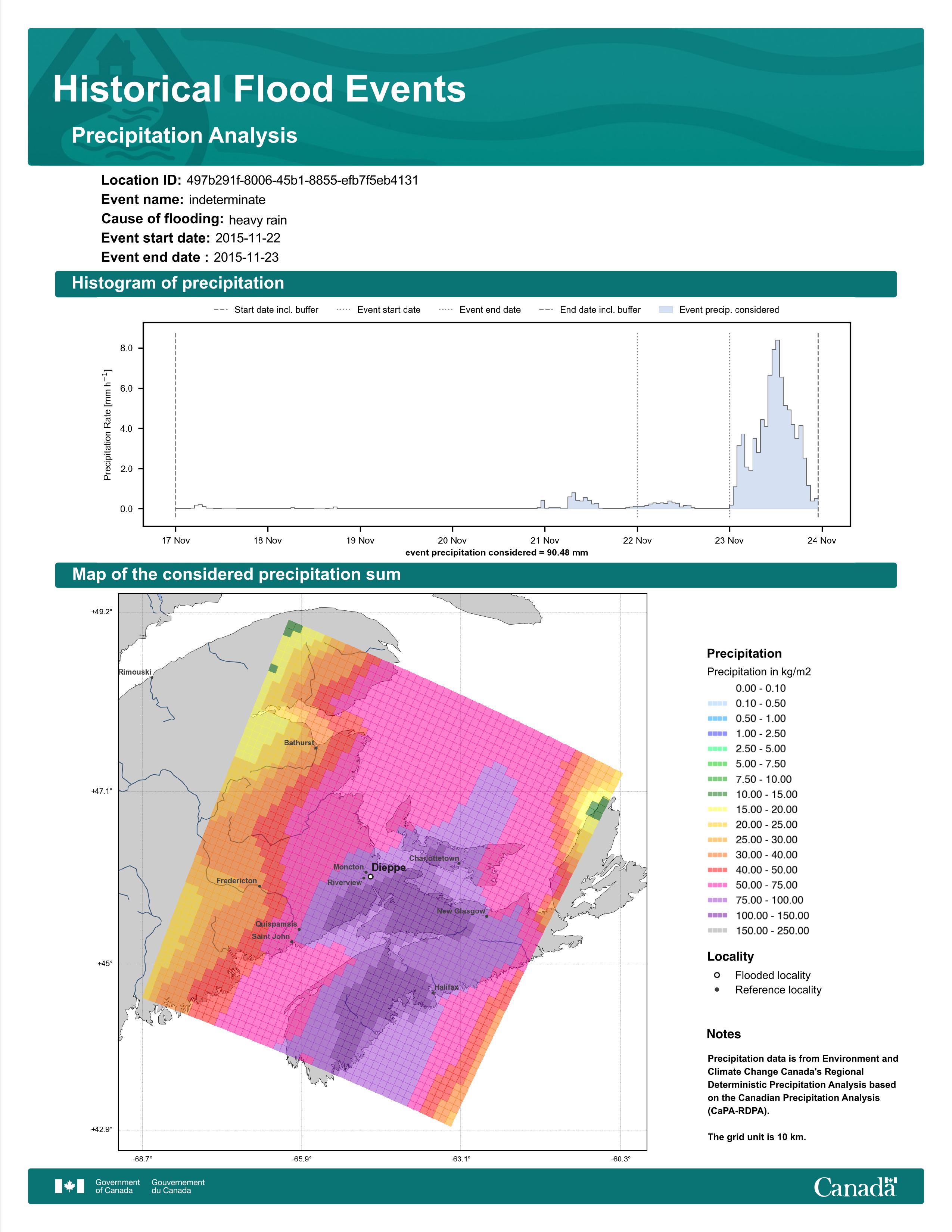Click the Dieppe label on the map
This screenshot has width=952, height=1232.
pos(389,868)
